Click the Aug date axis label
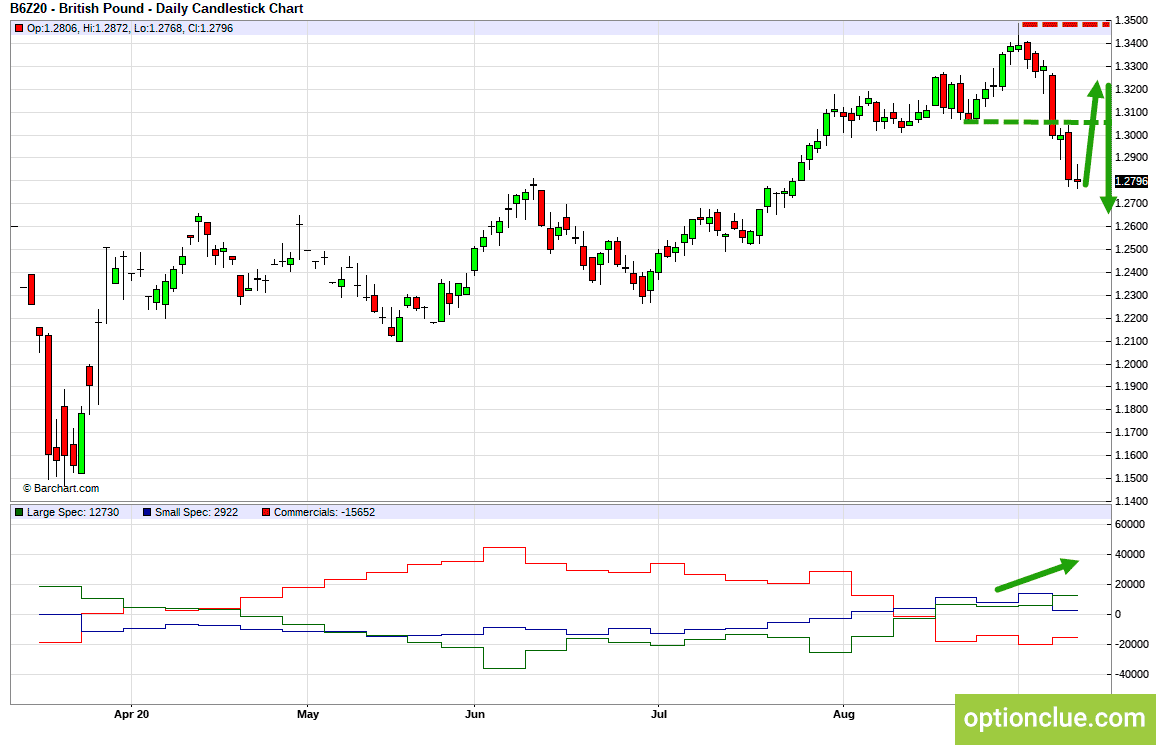The height and width of the screenshot is (745, 1156). 843,714
